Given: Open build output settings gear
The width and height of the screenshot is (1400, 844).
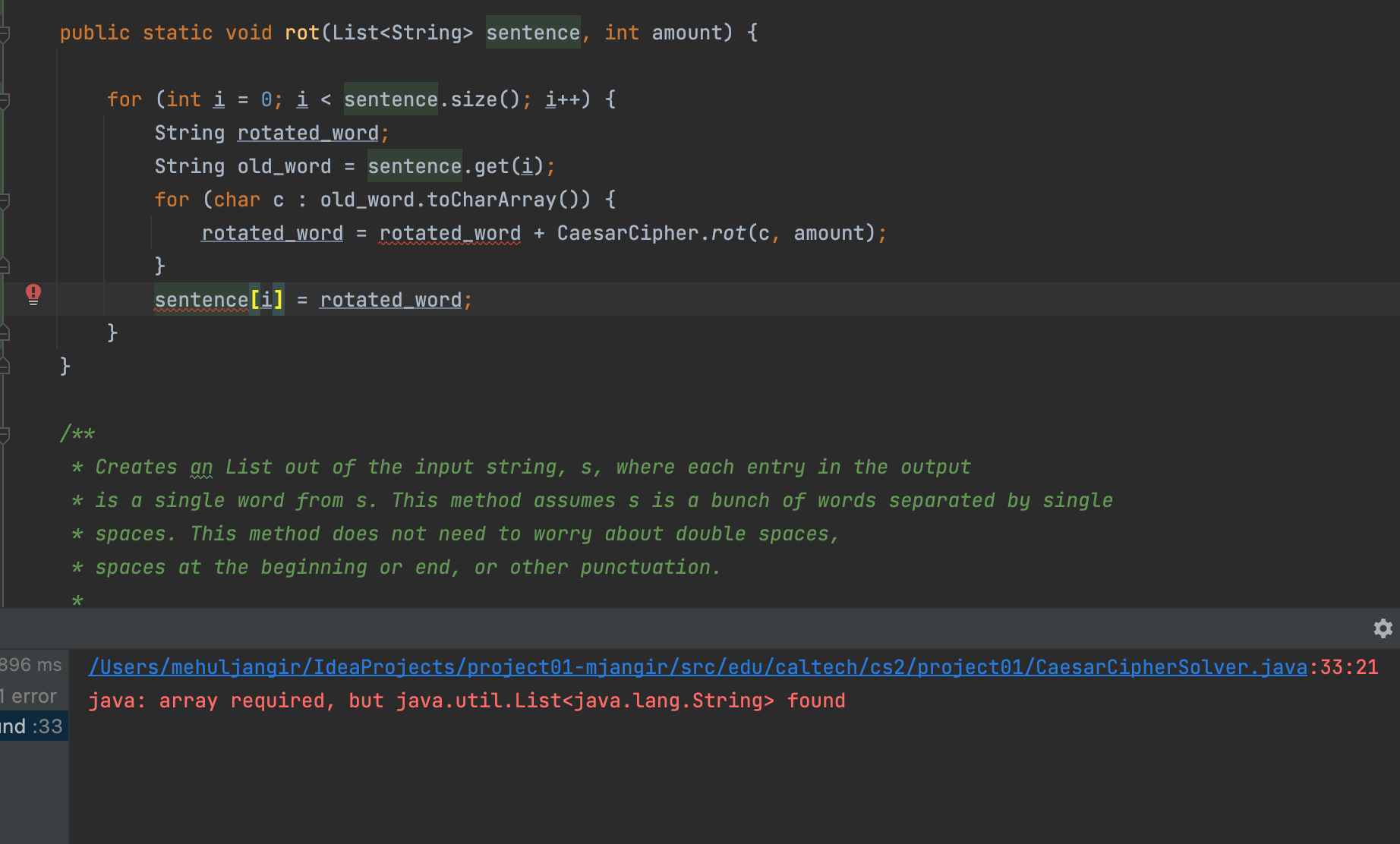Looking at the screenshot, I should click(1383, 628).
